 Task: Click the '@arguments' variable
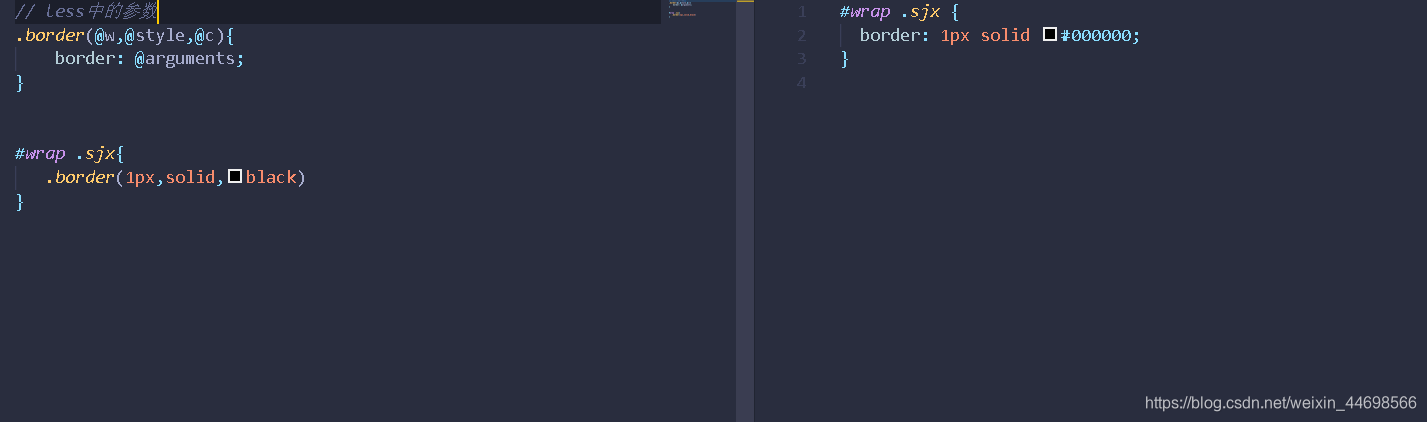[185, 59]
